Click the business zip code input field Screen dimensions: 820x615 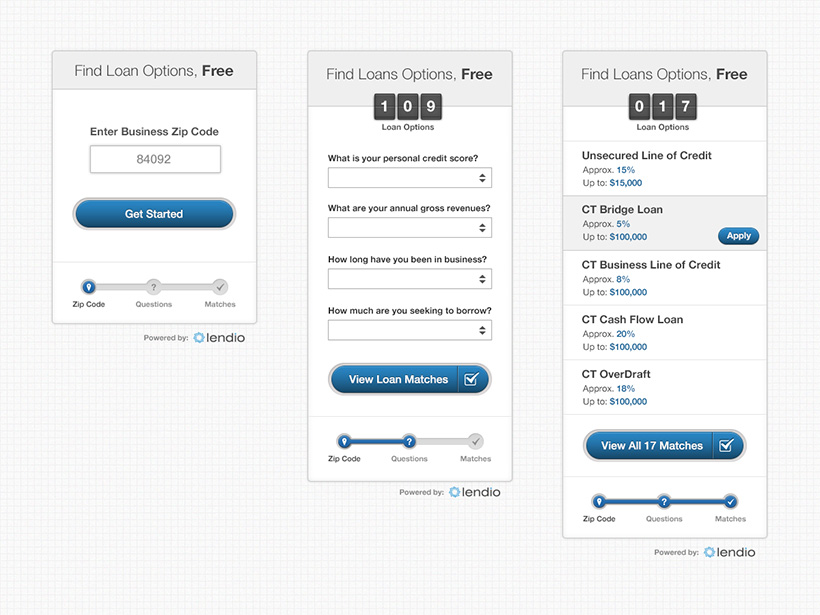pyautogui.click(x=155, y=159)
